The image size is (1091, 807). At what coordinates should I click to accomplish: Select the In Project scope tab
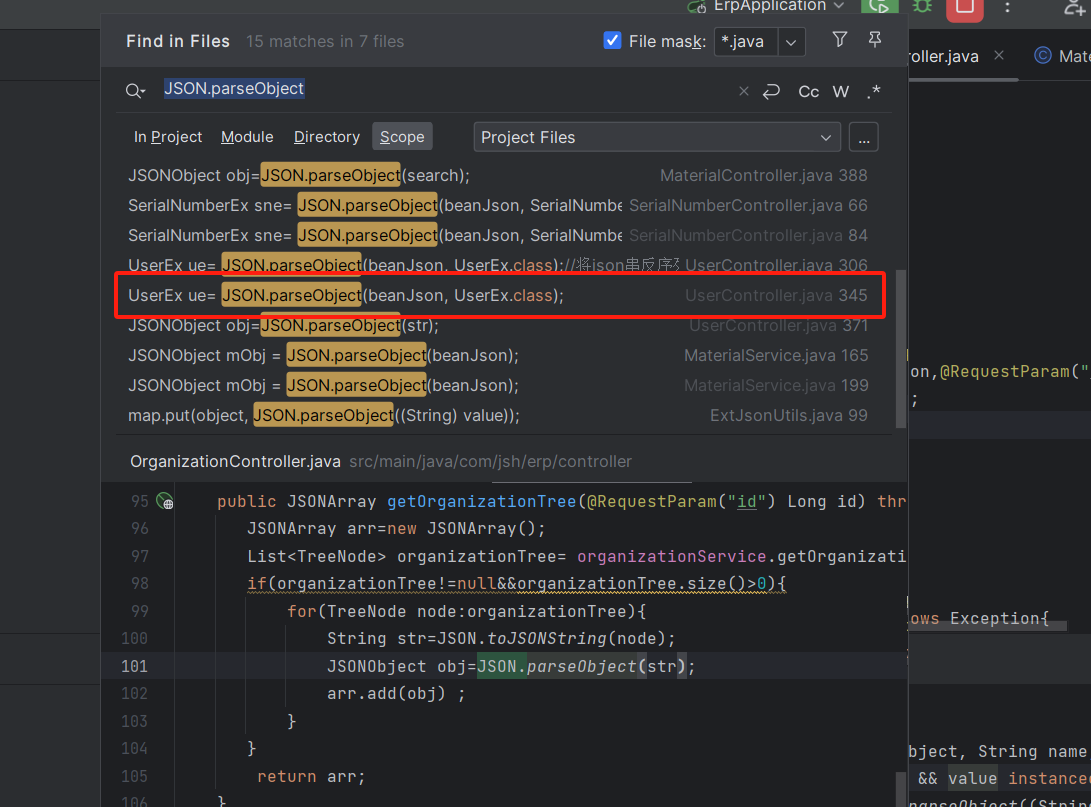click(x=168, y=137)
